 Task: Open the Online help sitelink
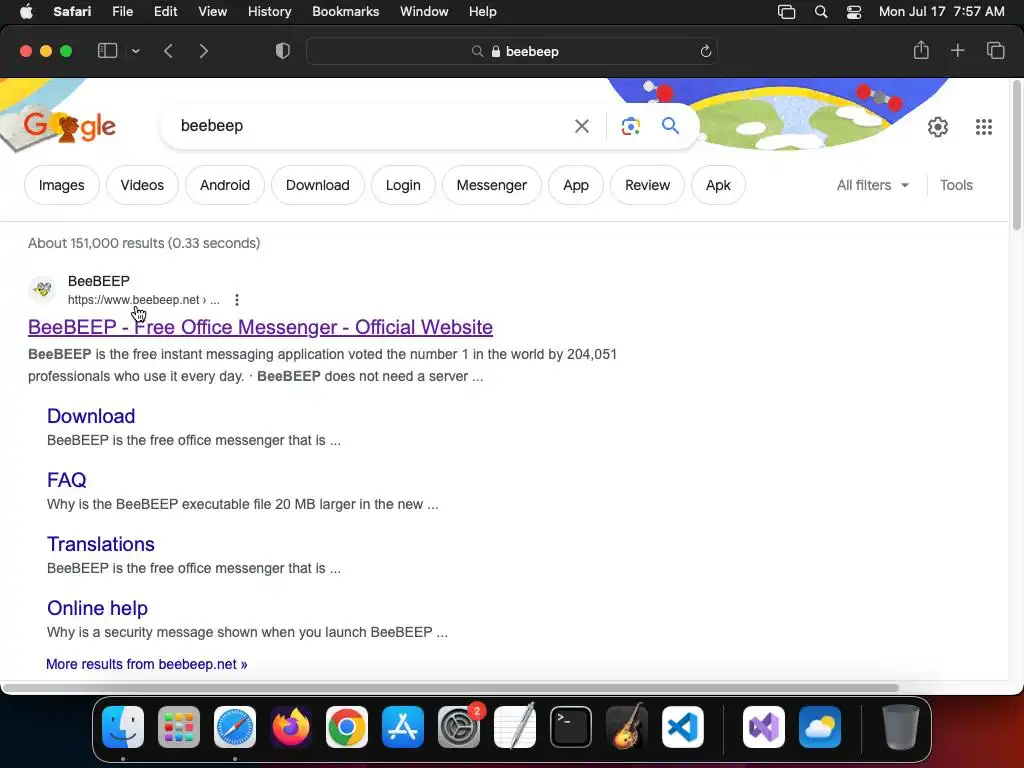(97, 608)
